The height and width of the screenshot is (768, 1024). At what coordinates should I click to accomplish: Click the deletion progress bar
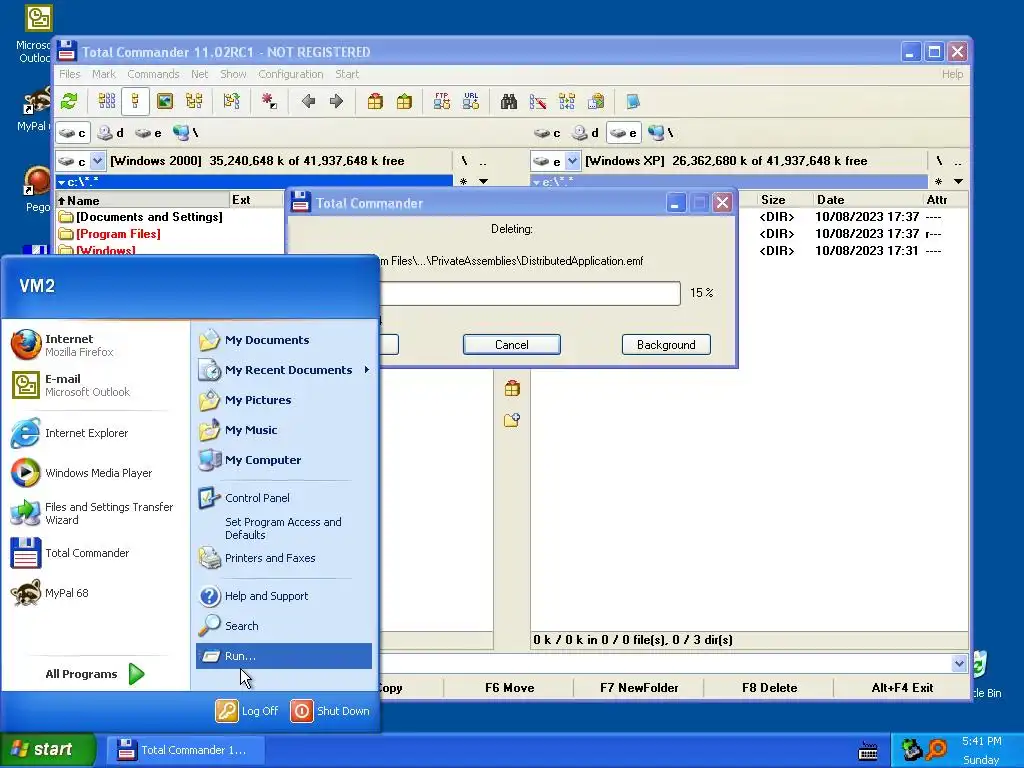[530, 293]
